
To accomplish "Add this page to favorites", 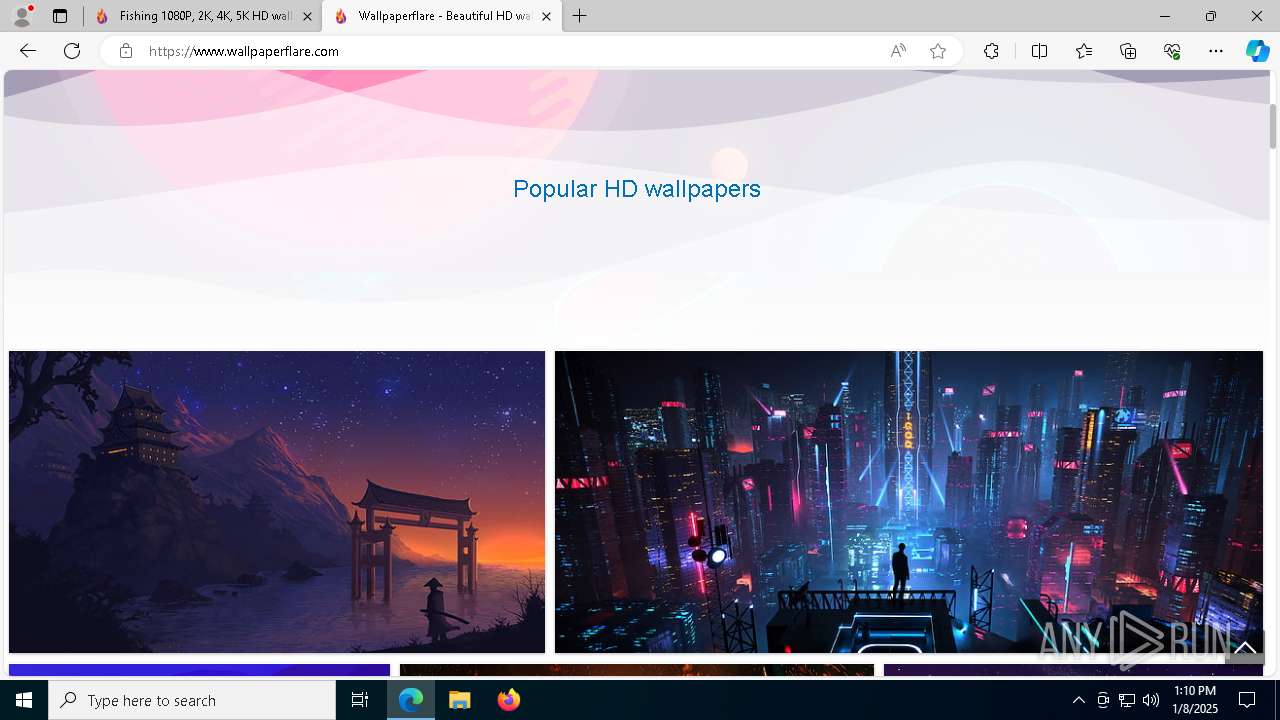I will 938,51.
